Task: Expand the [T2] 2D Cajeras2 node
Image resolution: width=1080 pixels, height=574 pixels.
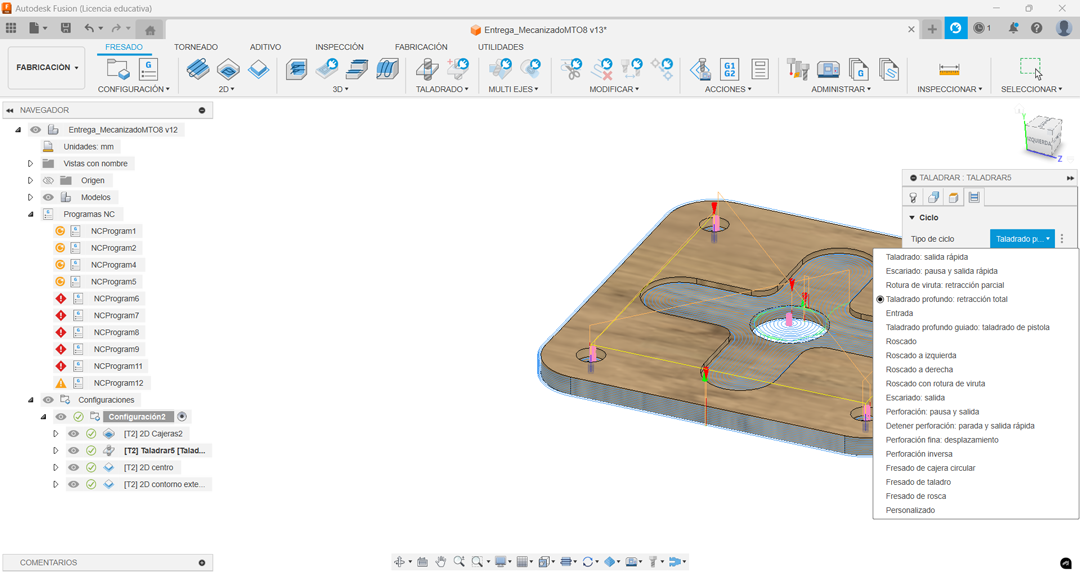Action: pos(56,433)
